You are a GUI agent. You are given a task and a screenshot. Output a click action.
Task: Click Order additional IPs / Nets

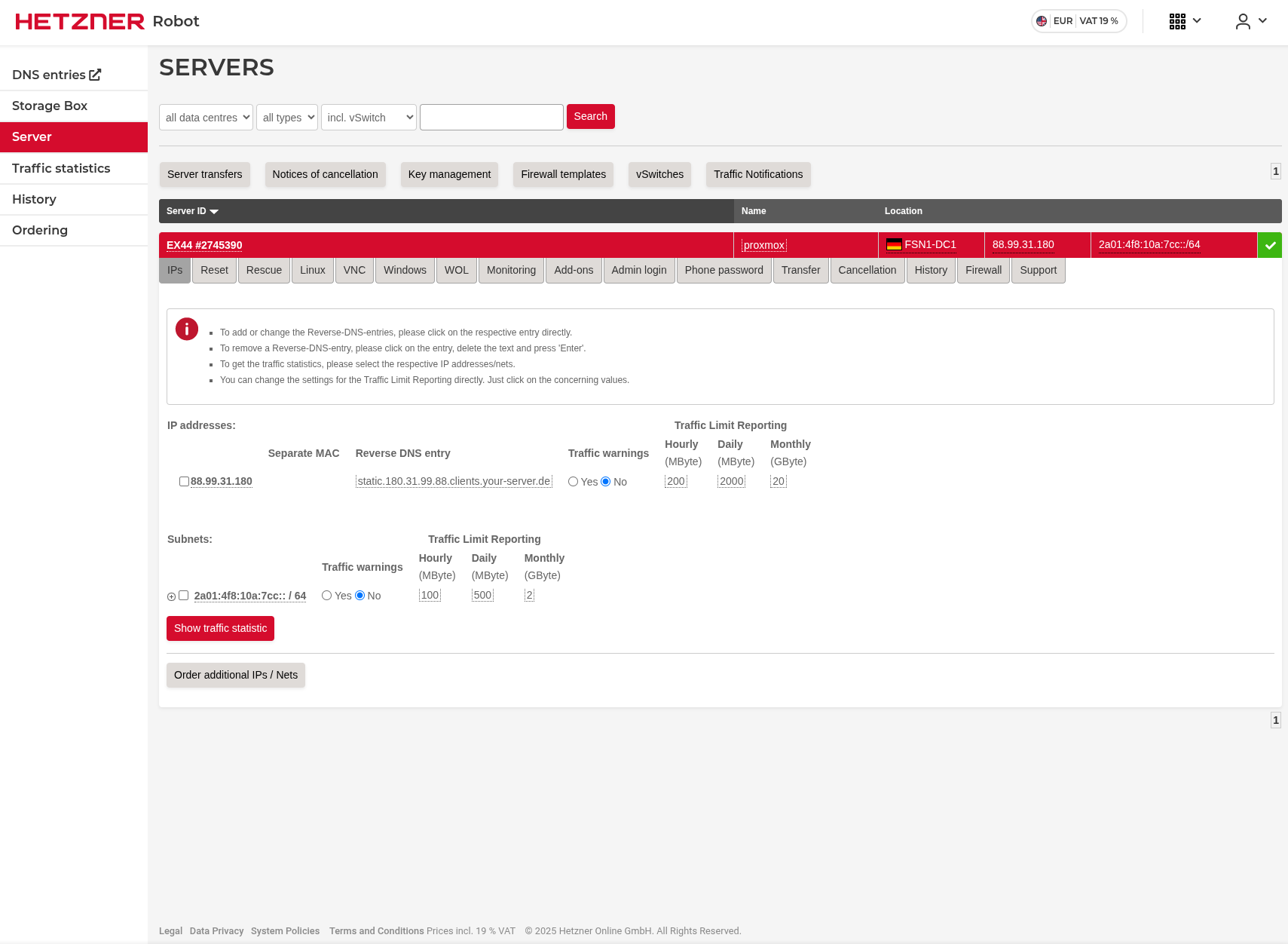pos(236,675)
